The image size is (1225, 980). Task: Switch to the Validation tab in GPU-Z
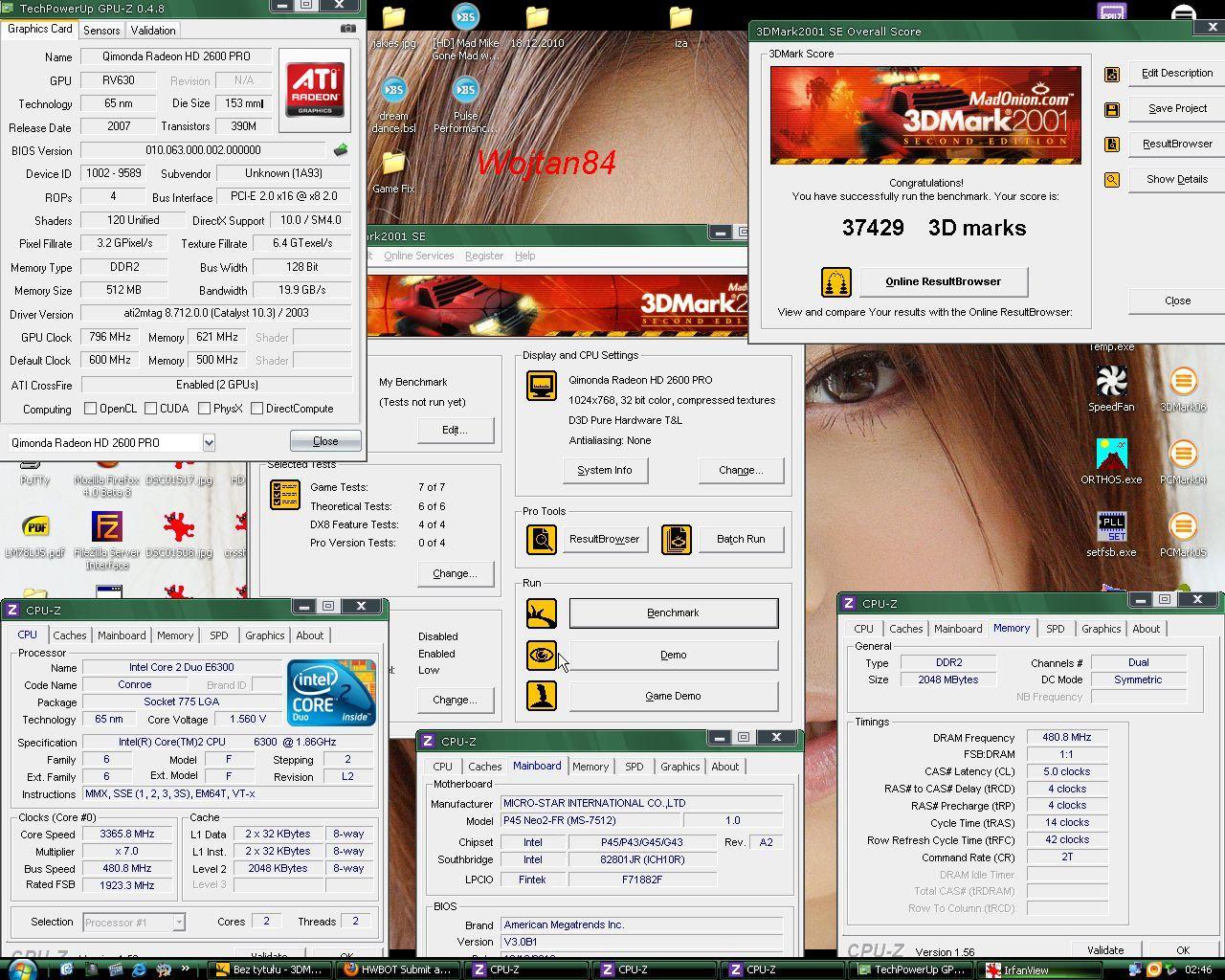pyautogui.click(x=153, y=30)
